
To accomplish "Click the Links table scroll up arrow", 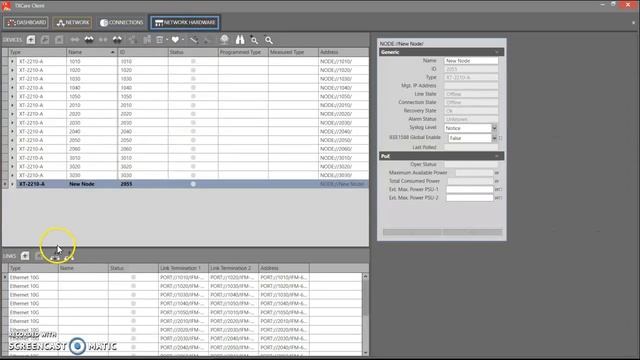I will tap(365, 276).
